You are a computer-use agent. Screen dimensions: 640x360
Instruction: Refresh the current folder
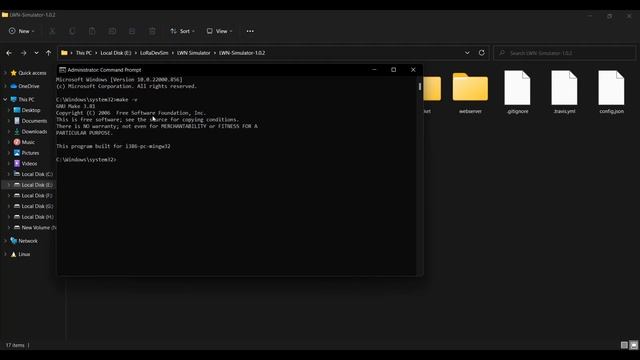point(482,53)
